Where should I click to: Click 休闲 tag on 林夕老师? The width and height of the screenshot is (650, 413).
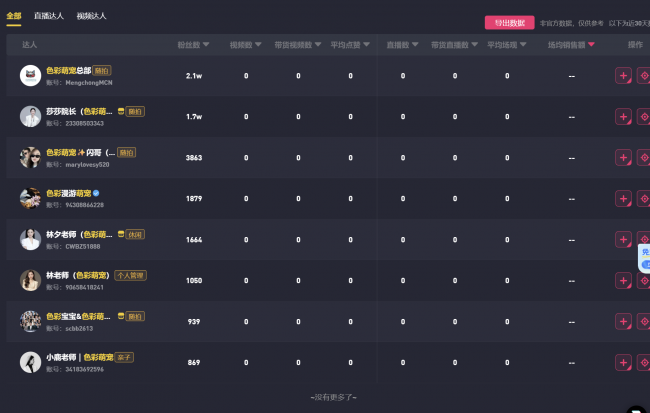pyautogui.click(x=135, y=235)
